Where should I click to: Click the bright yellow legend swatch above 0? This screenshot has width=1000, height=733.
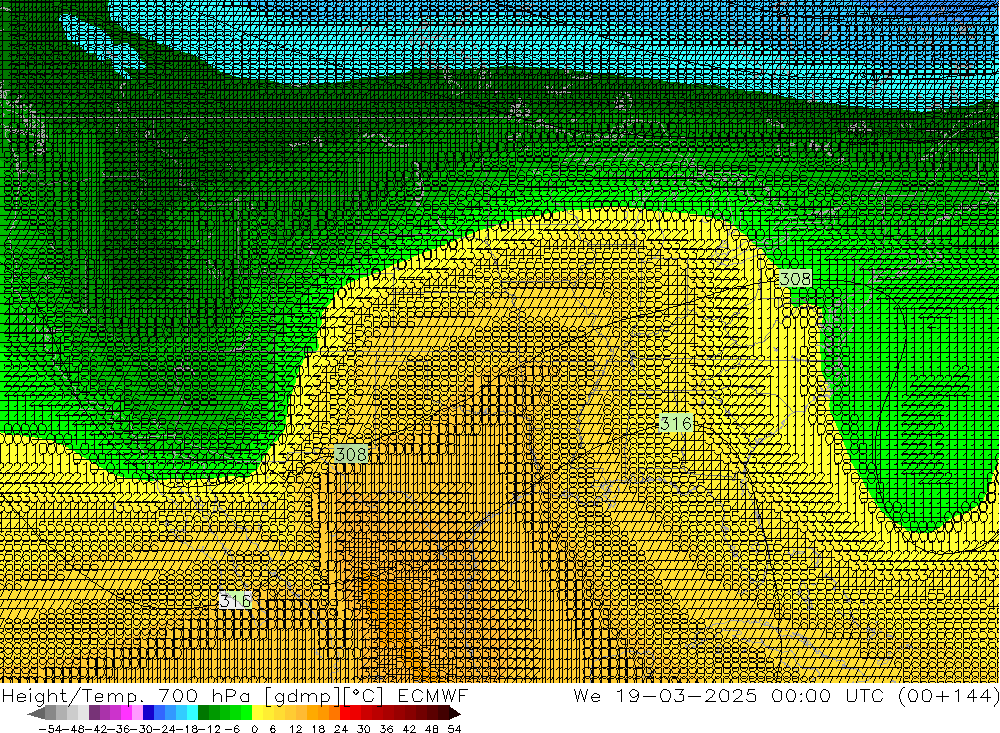point(257,713)
